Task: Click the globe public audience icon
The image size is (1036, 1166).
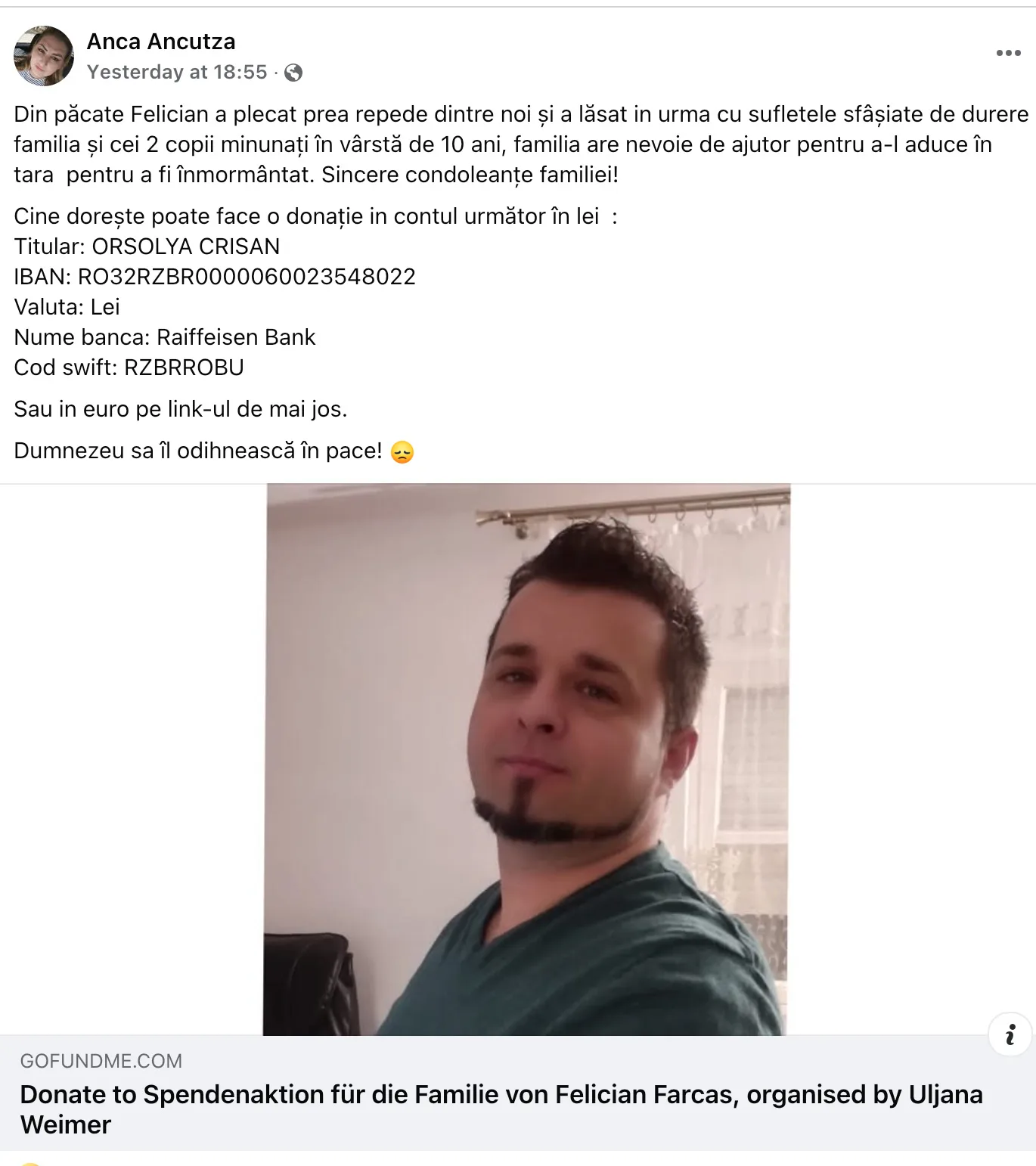Action: click(293, 73)
